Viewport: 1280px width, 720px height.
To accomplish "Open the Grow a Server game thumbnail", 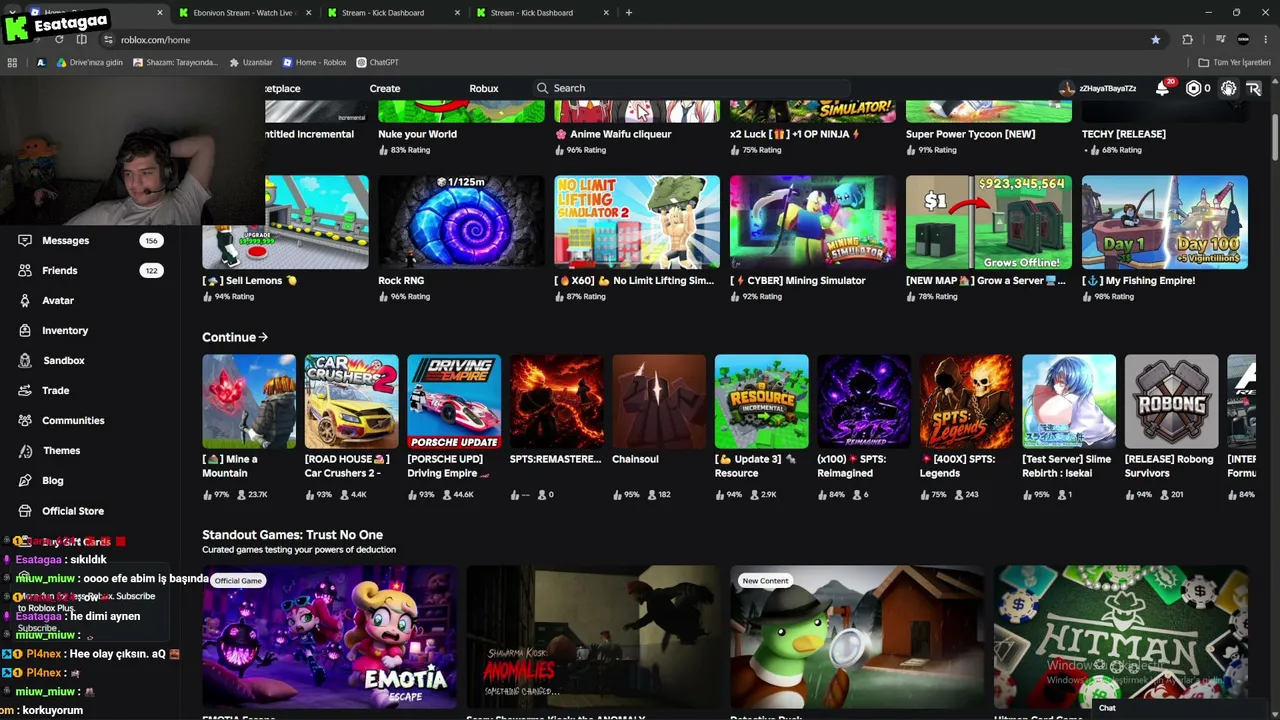I will tap(989, 222).
